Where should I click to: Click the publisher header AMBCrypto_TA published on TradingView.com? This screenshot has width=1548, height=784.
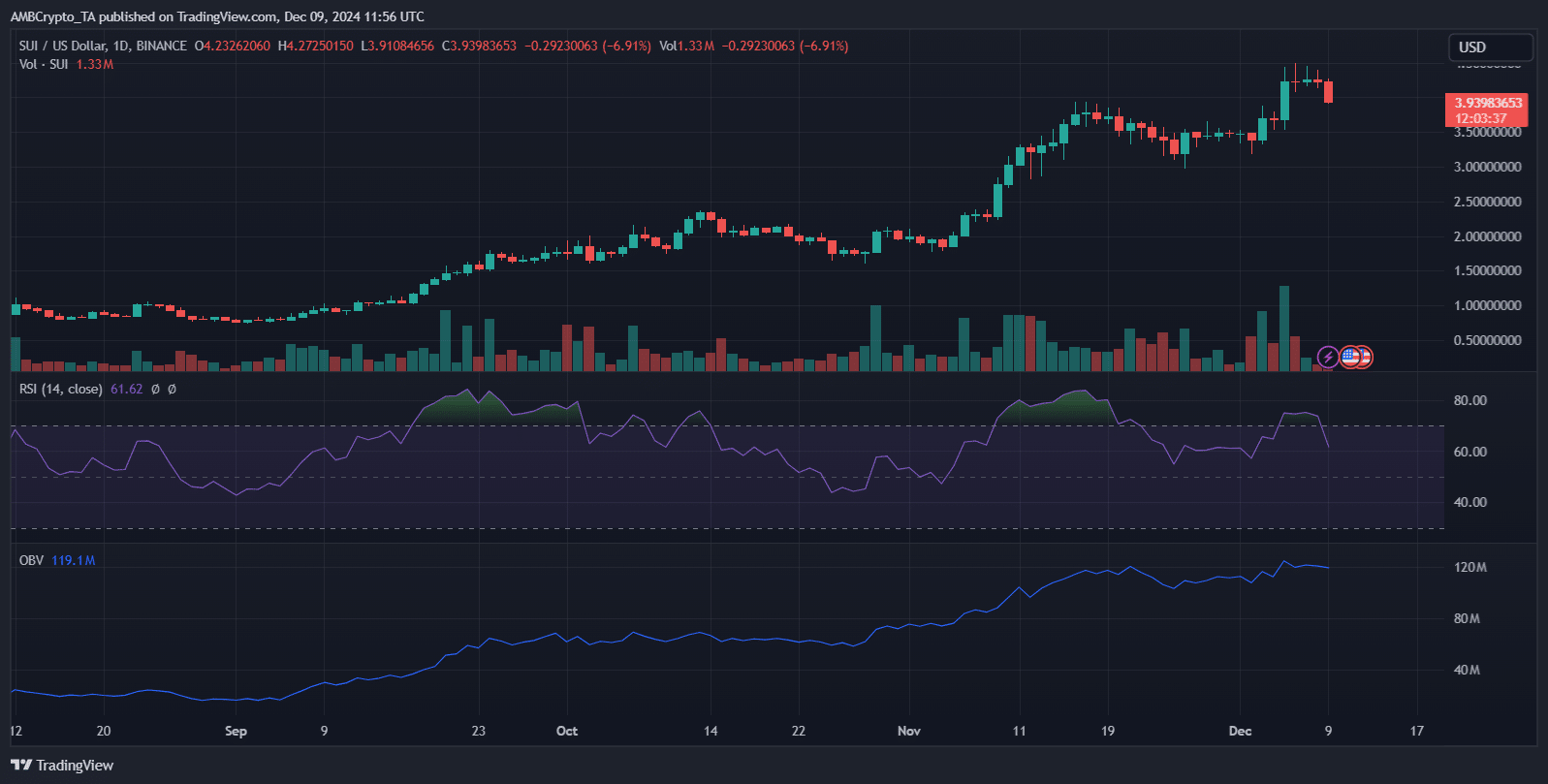point(143,16)
